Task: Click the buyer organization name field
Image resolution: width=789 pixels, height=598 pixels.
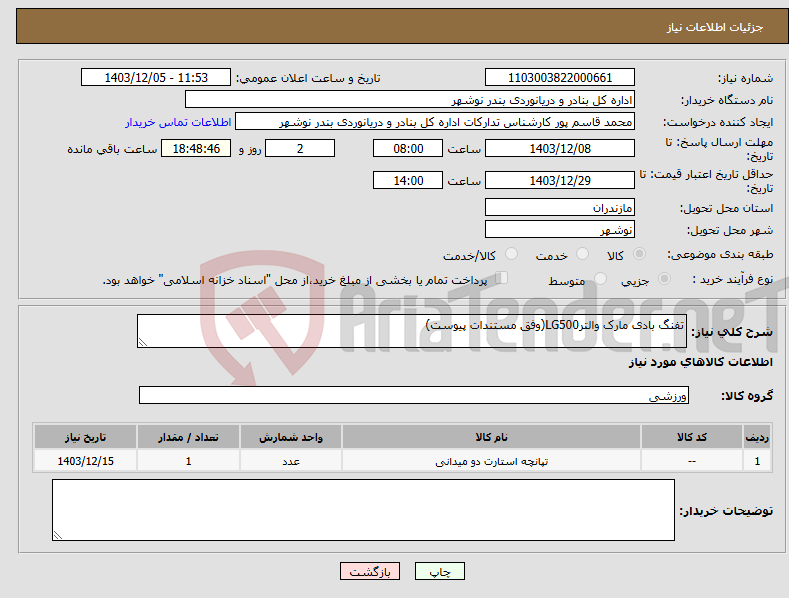Action: click(x=410, y=100)
